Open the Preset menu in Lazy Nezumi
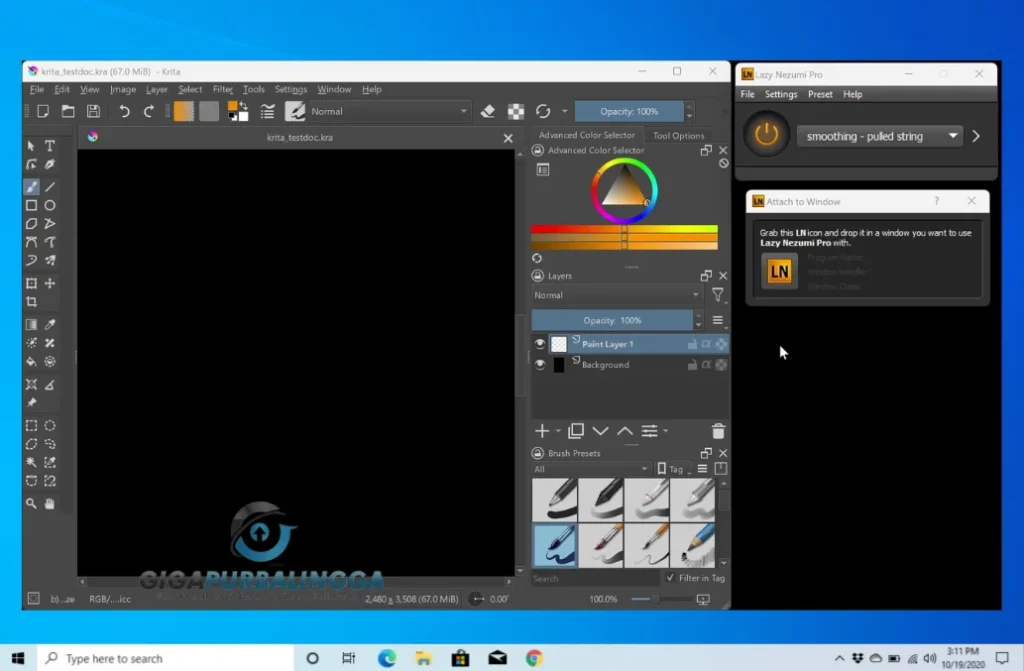 (820, 94)
